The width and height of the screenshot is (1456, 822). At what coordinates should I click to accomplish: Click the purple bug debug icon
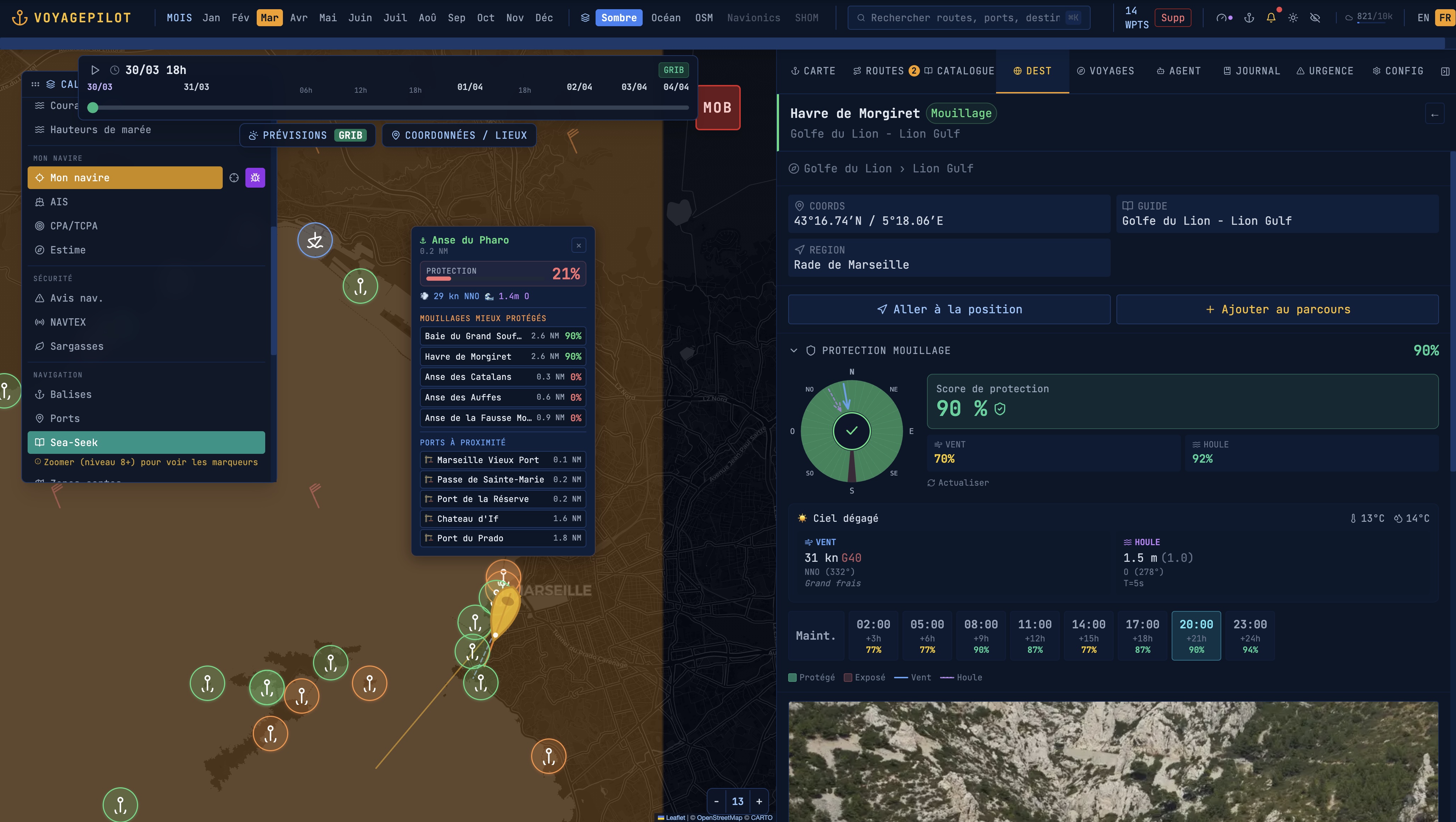[255, 178]
